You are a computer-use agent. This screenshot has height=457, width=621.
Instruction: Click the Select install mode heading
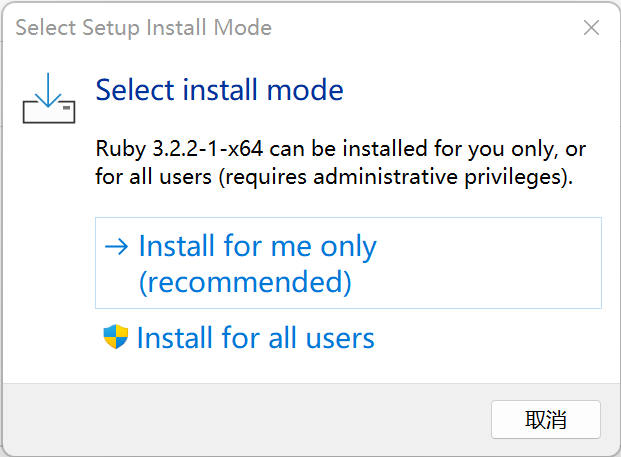[x=219, y=90]
